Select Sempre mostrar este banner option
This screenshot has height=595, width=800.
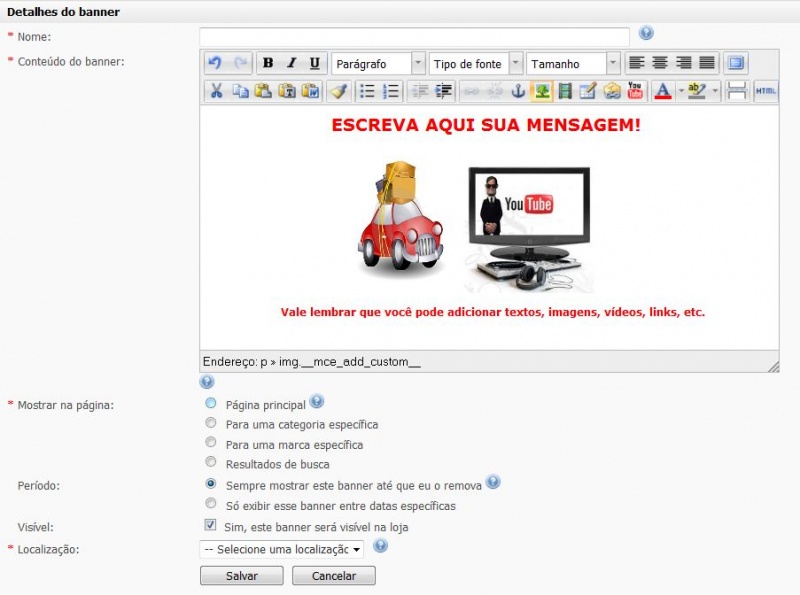coord(211,483)
